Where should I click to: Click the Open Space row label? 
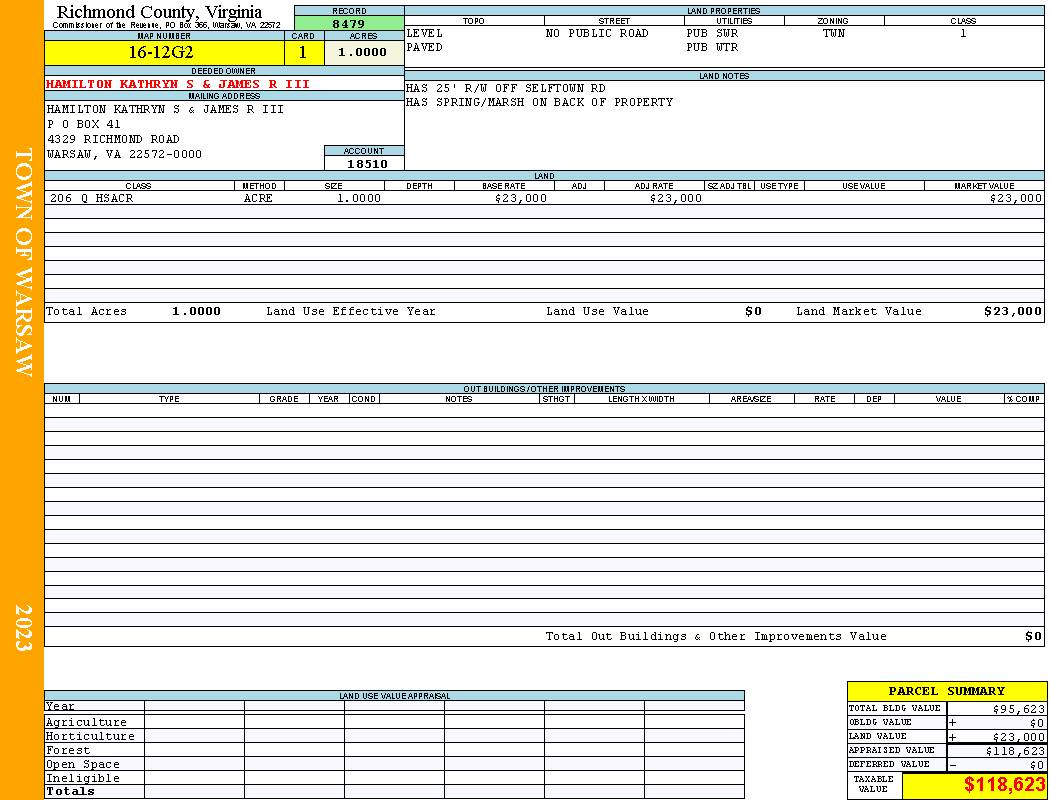click(x=82, y=765)
